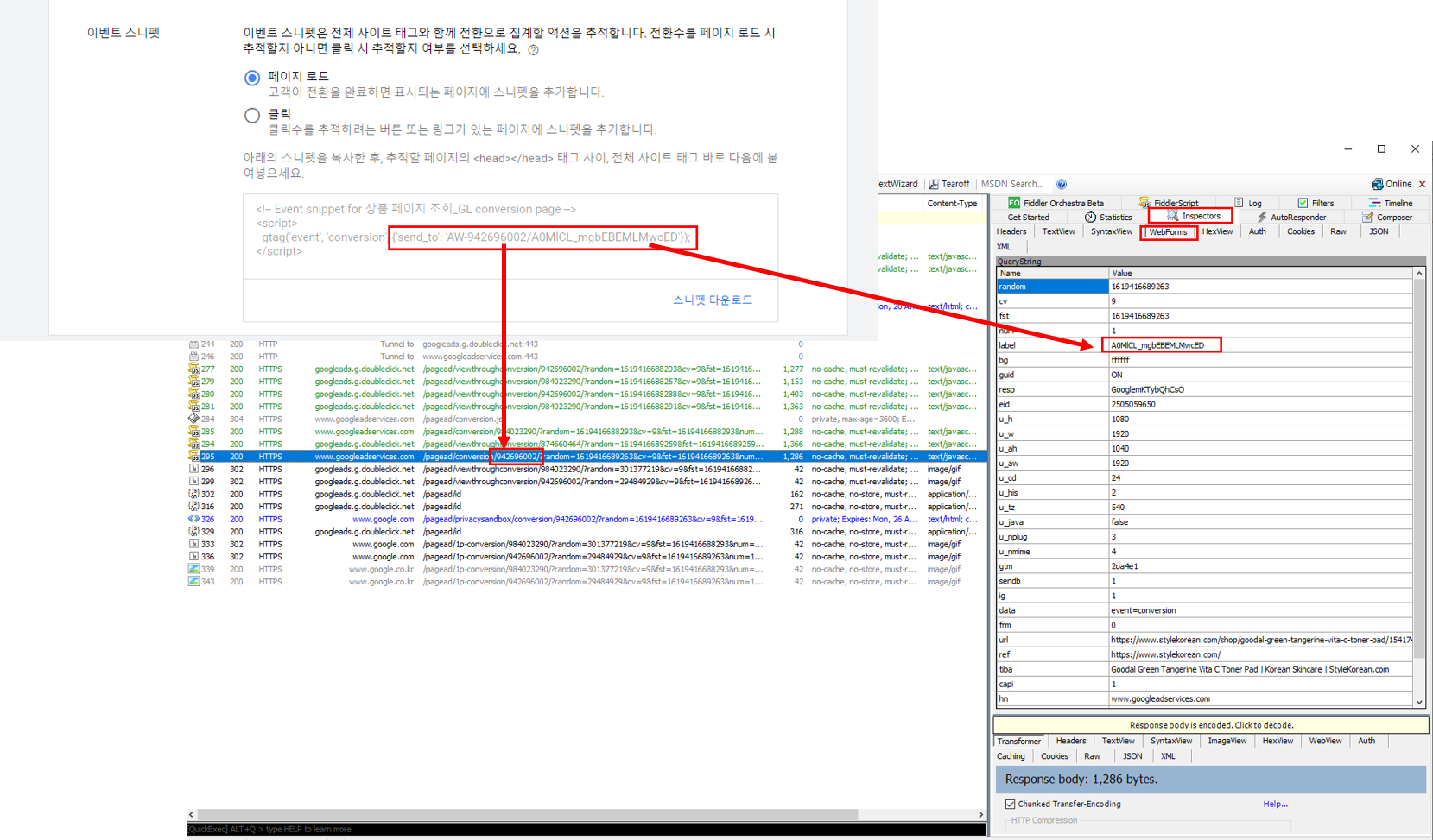1433x840 pixels.
Task: Click the Filters green check icon
Action: 1303,203
